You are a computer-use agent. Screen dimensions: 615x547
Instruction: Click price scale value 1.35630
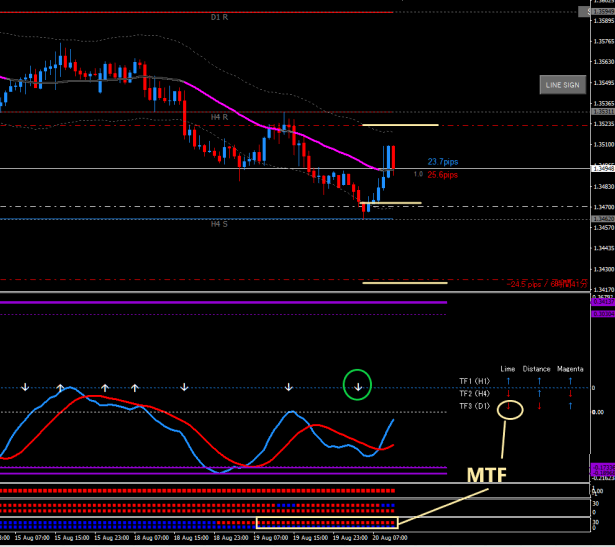[603, 62]
